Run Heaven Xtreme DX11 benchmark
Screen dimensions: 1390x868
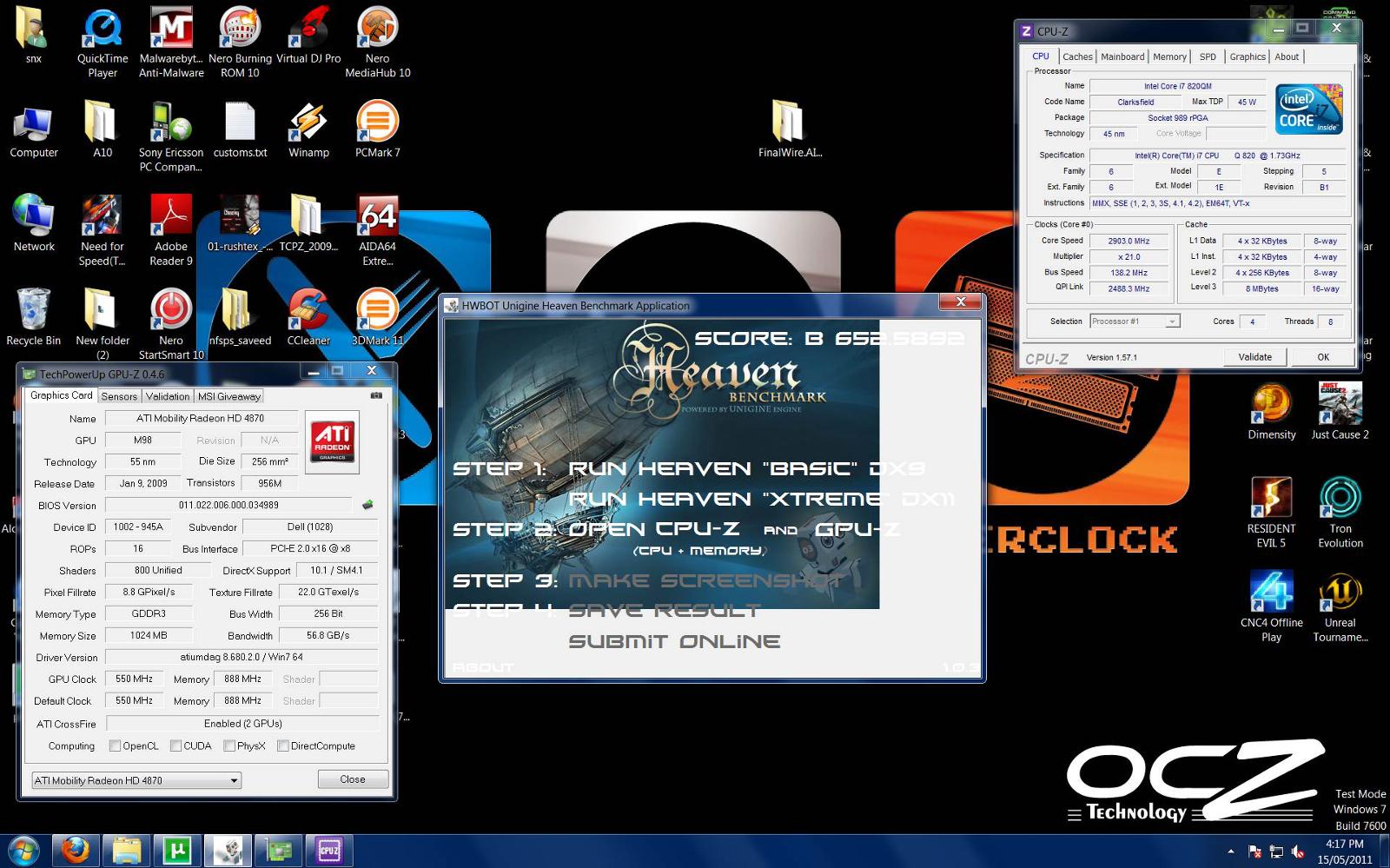pos(761,500)
